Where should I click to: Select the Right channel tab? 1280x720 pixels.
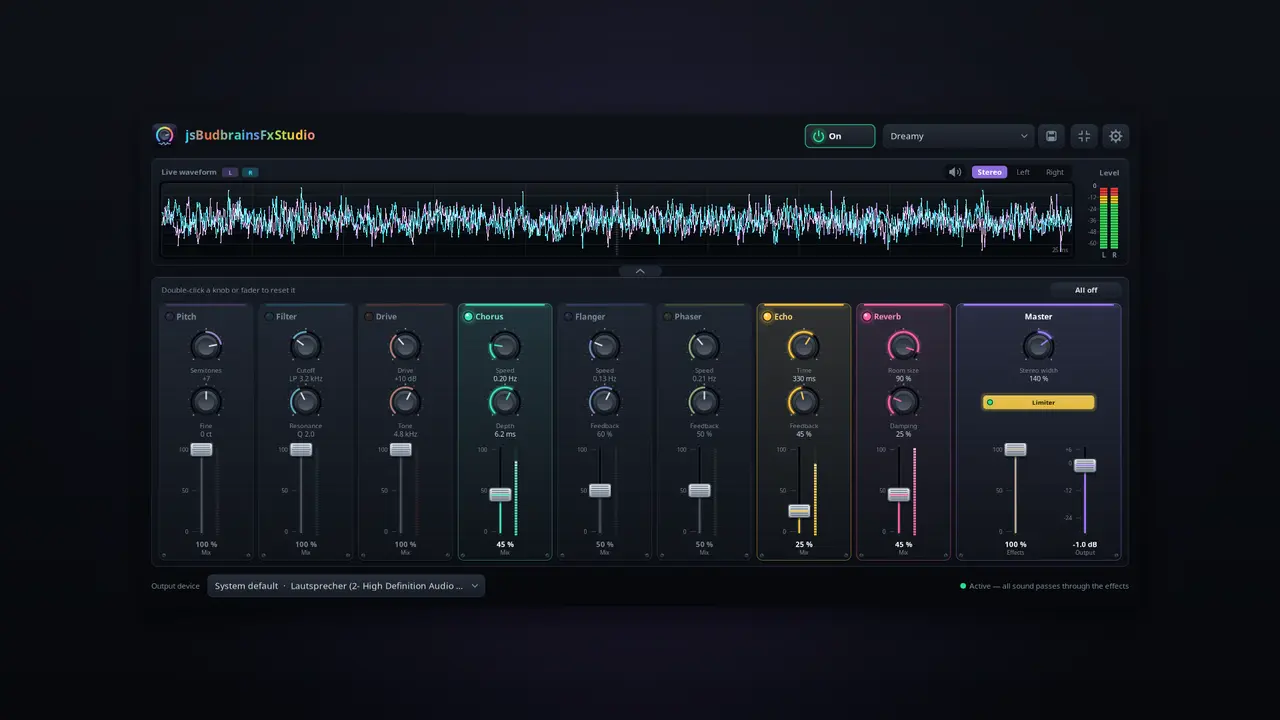(1055, 172)
